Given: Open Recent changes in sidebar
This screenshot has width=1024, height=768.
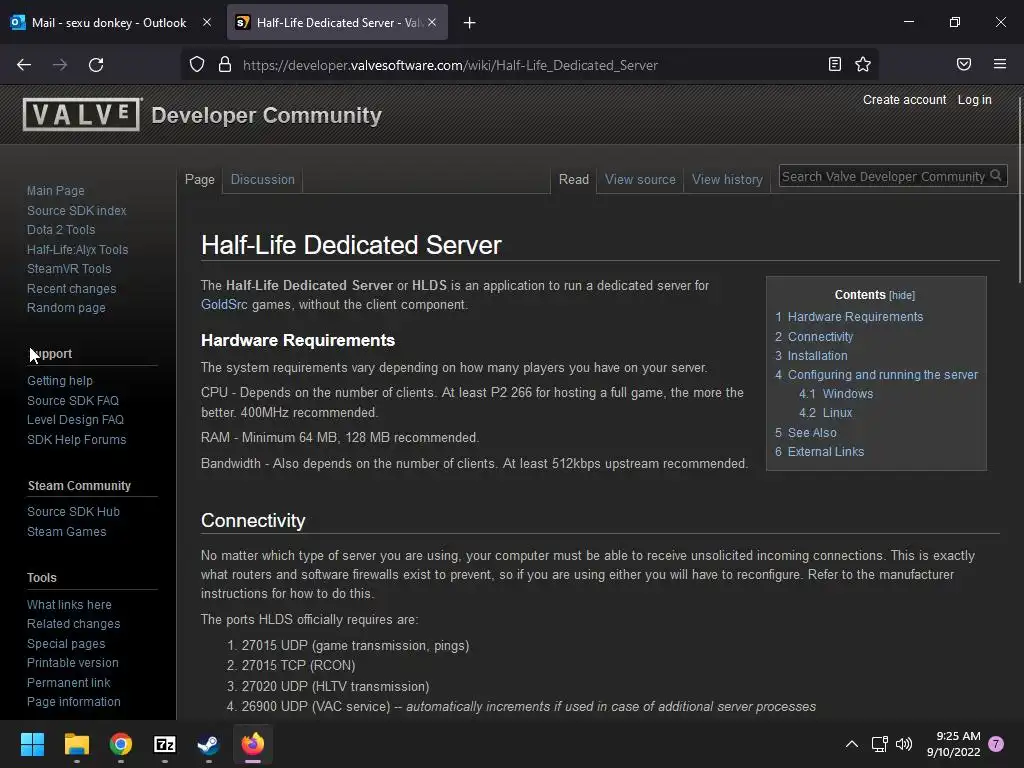Looking at the screenshot, I should tap(71, 288).
